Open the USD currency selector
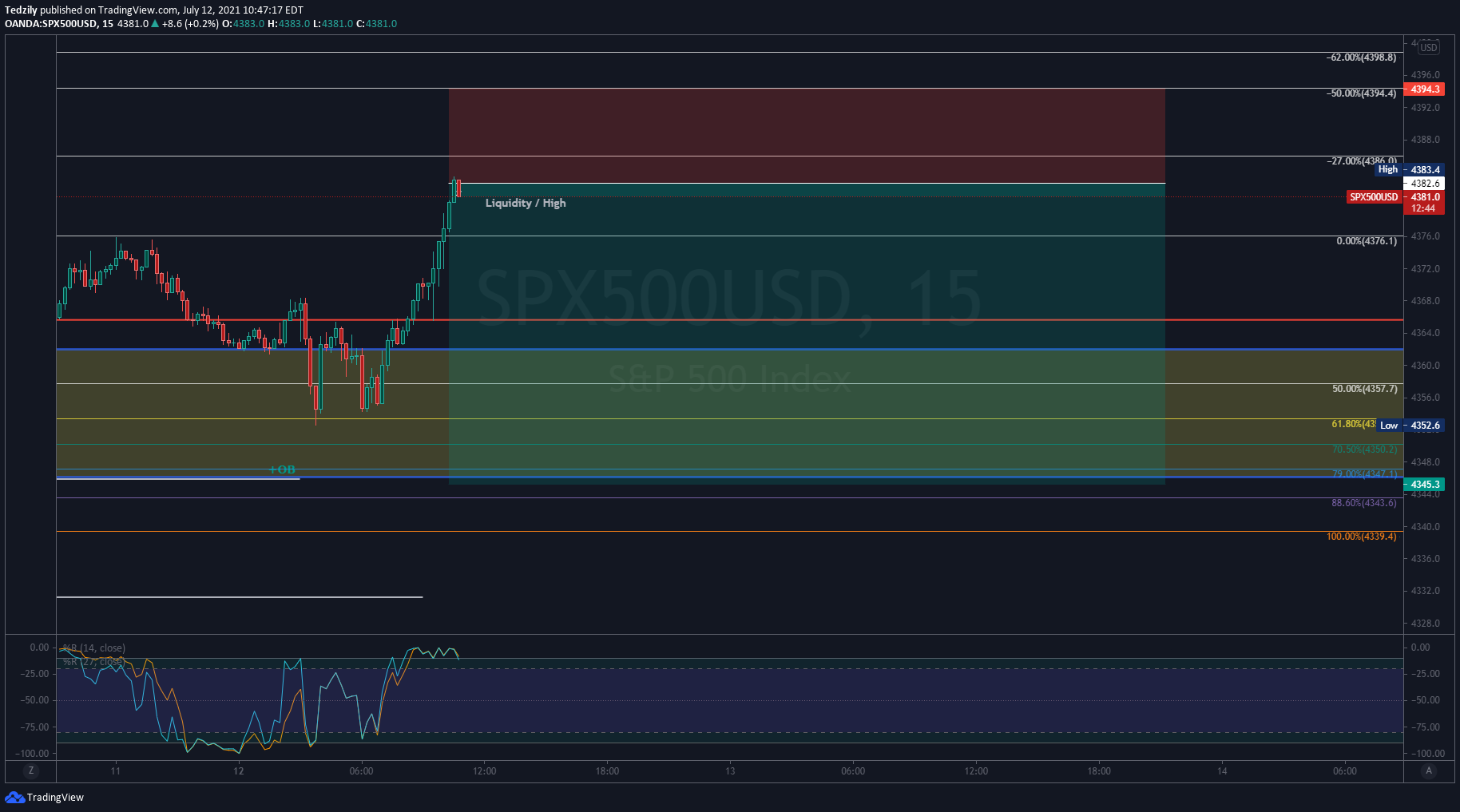 coord(1429,47)
